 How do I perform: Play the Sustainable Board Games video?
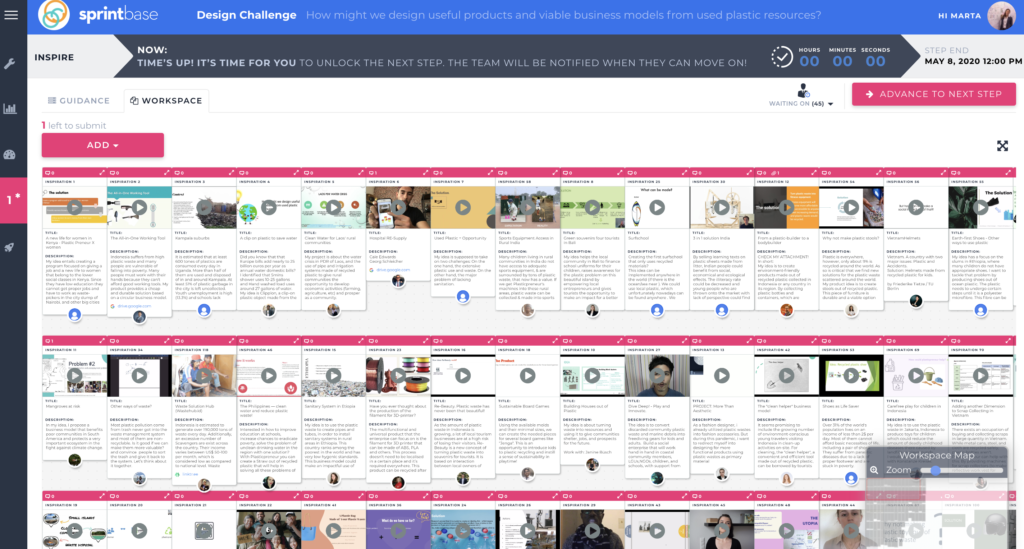(528, 375)
